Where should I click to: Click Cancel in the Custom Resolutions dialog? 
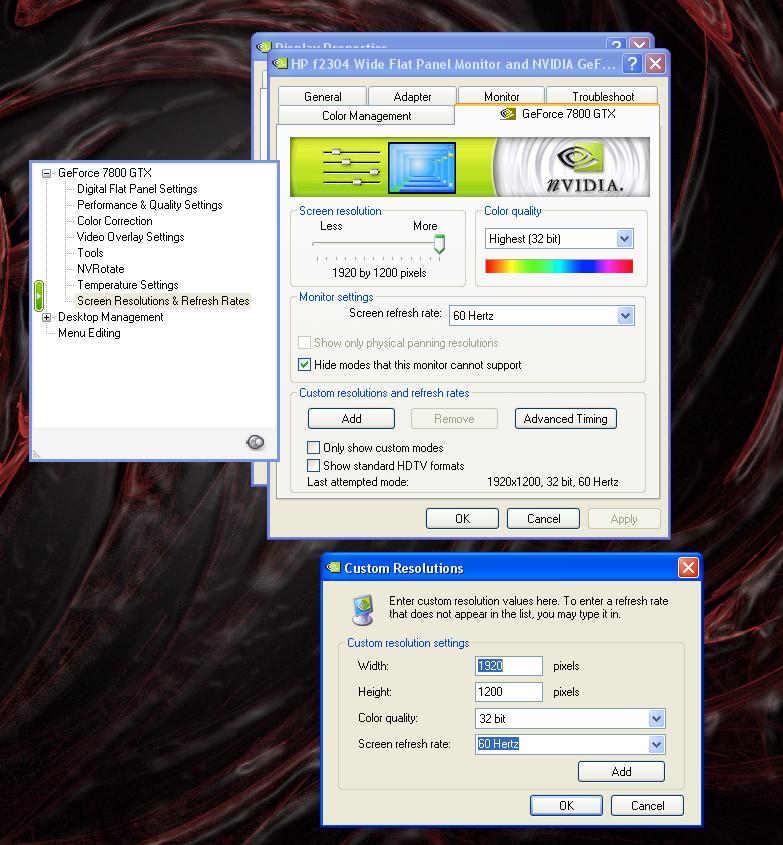point(647,806)
